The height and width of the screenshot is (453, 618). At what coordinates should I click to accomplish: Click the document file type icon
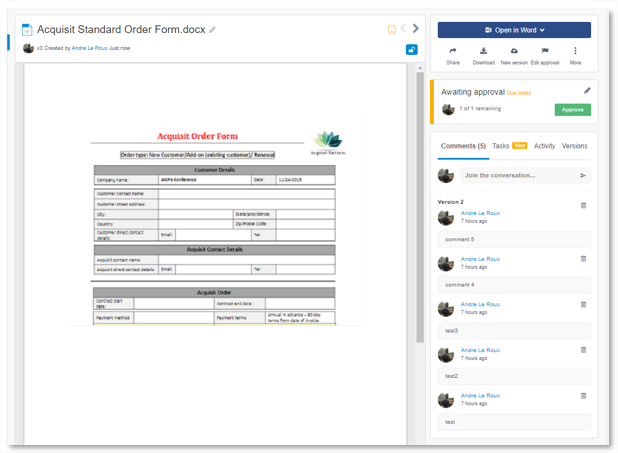coord(27,30)
